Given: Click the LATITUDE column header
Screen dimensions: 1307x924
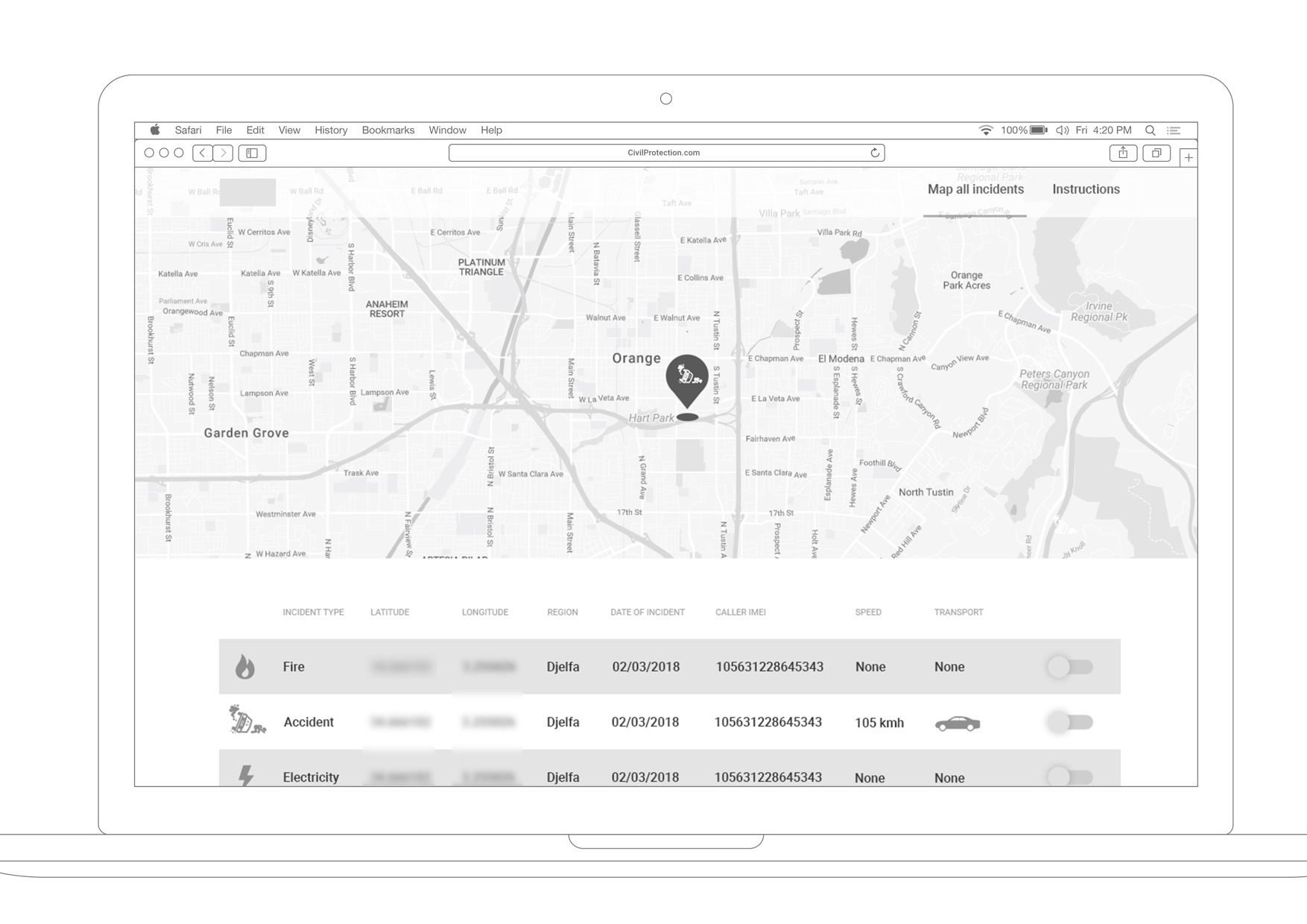Looking at the screenshot, I should tap(390, 613).
